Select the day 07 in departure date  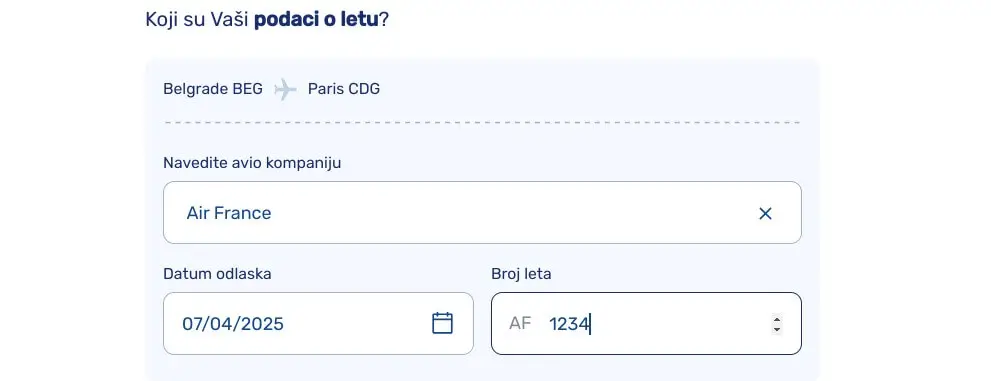click(192, 324)
